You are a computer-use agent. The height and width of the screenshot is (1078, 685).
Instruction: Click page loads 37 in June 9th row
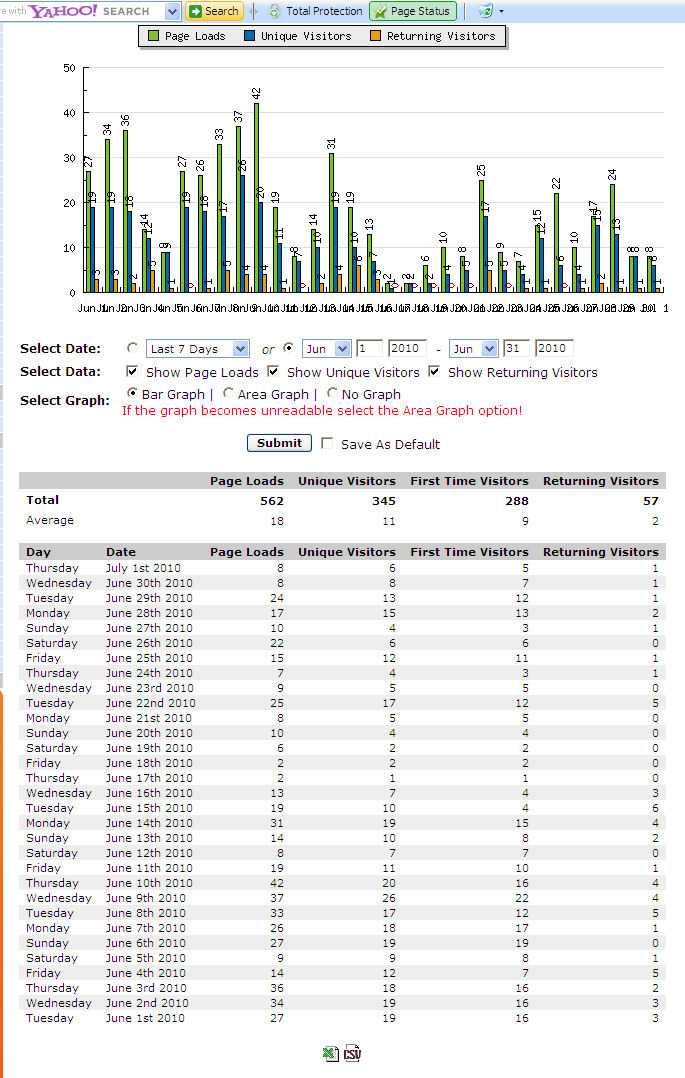click(x=277, y=898)
